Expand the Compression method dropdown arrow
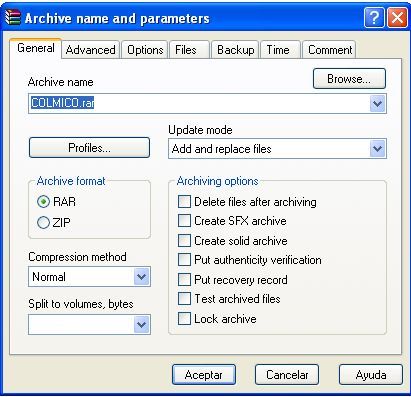 (142, 277)
